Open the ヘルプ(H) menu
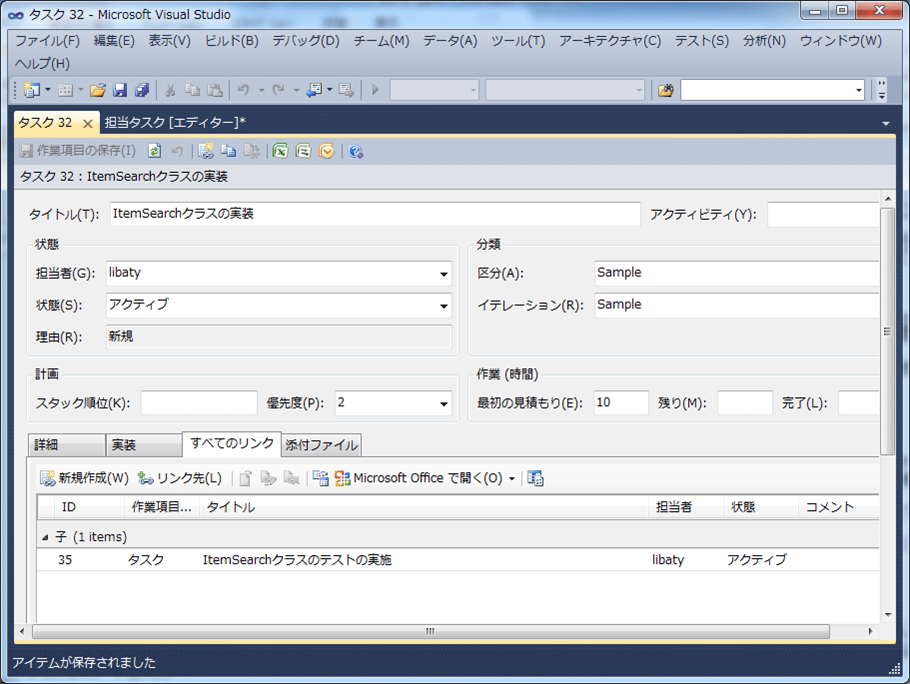The image size is (910, 684). (42, 63)
